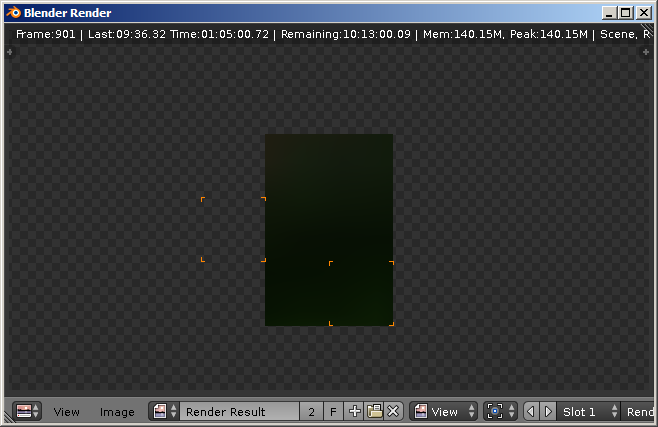Open the View menu in header
Viewport: 658px width, 427px height.
(x=66, y=412)
